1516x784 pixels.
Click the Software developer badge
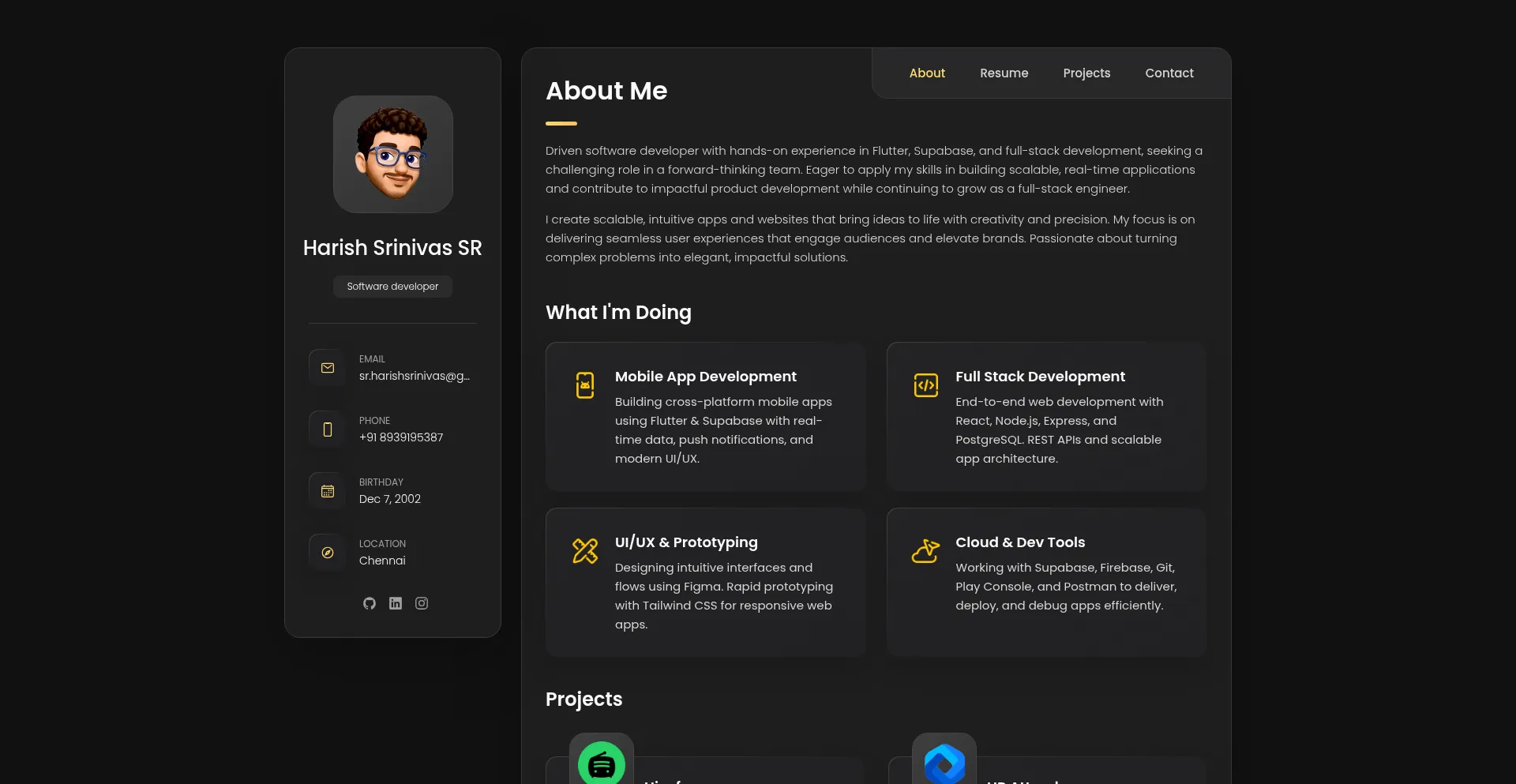(x=392, y=287)
